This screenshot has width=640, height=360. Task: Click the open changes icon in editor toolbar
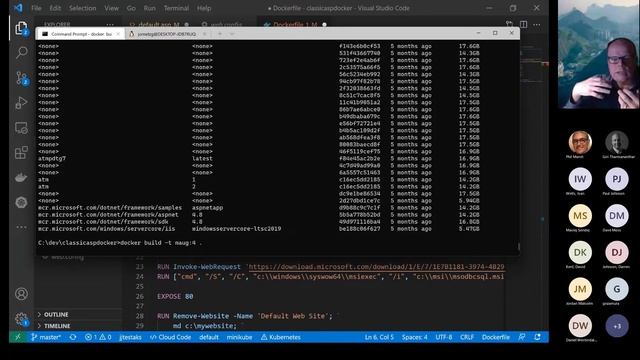pos(509,24)
